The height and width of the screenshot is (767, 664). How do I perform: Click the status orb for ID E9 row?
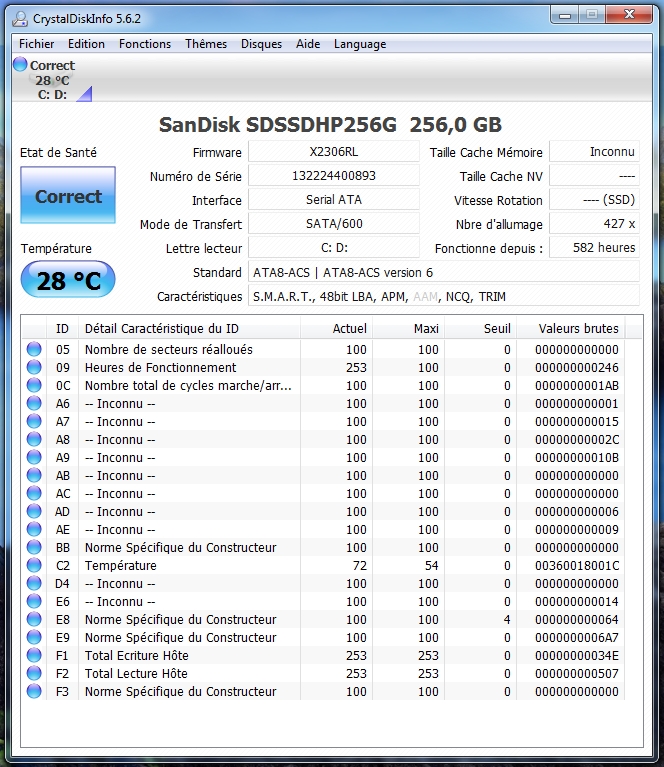pos(34,637)
